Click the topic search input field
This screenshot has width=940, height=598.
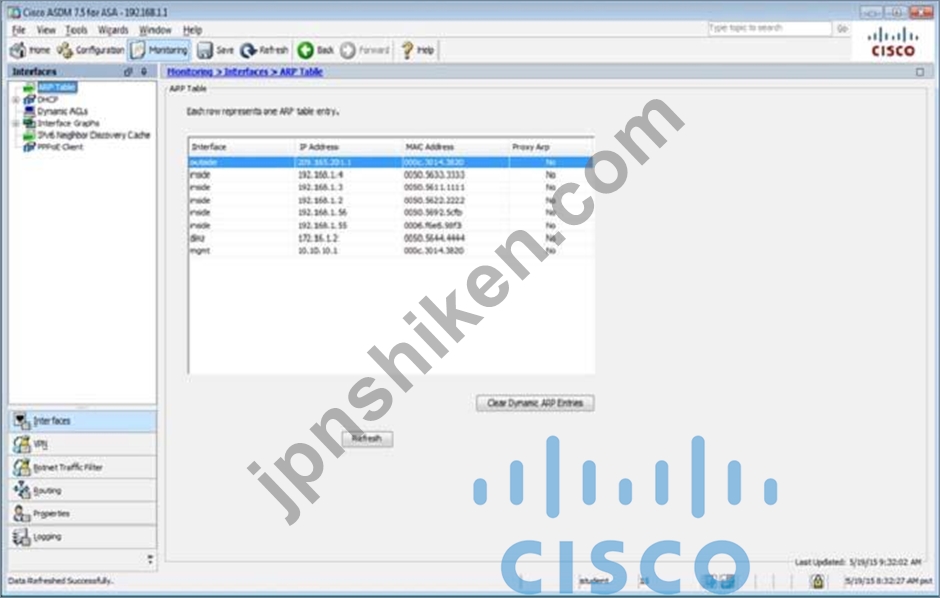click(x=769, y=28)
